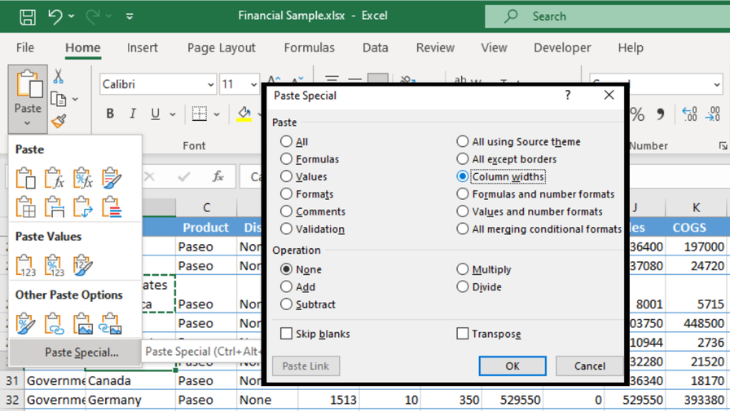Choose No Borders paste icon
The width and height of the screenshot is (730, 411).
(26, 207)
